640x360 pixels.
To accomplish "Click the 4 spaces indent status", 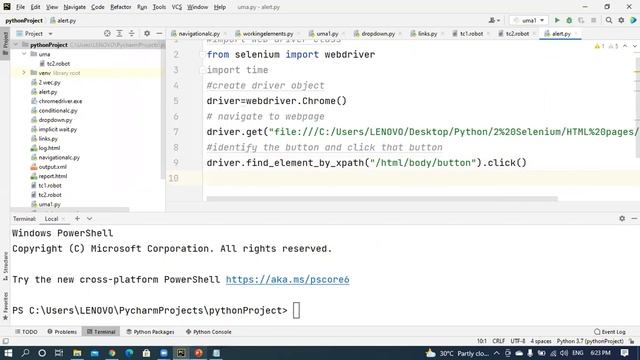I will click(x=541, y=341).
